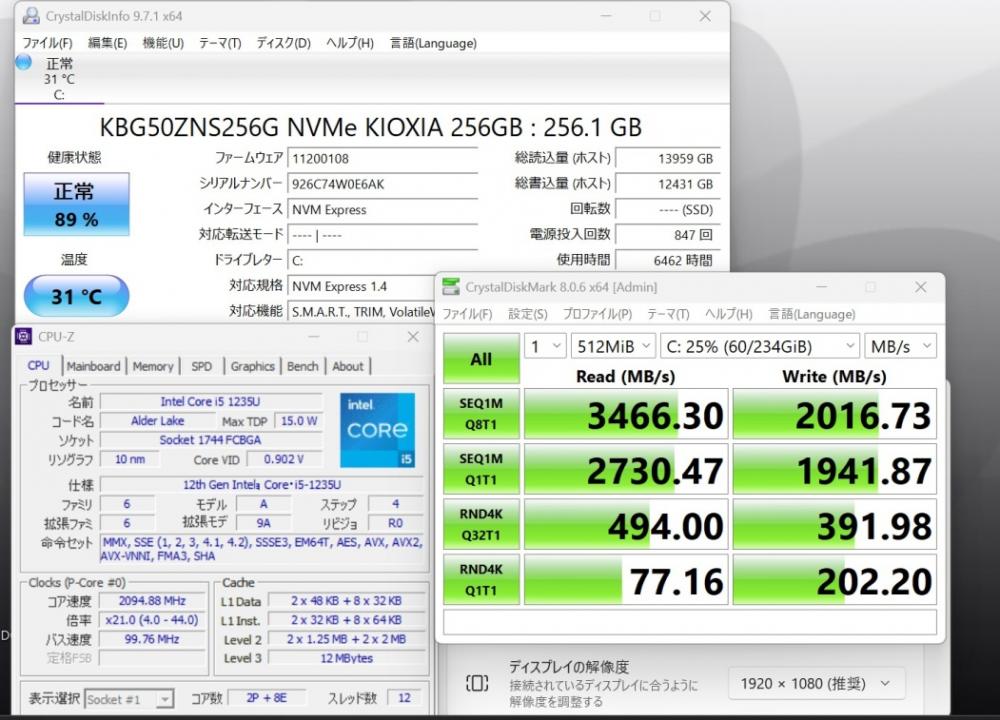Screen dimensions: 1000x720
Task: Minimize the CPU-Z window
Action: pyautogui.click(x=314, y=337)
